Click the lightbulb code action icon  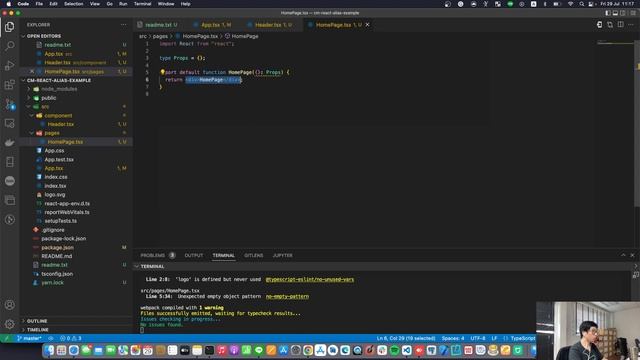pos(162,72)
